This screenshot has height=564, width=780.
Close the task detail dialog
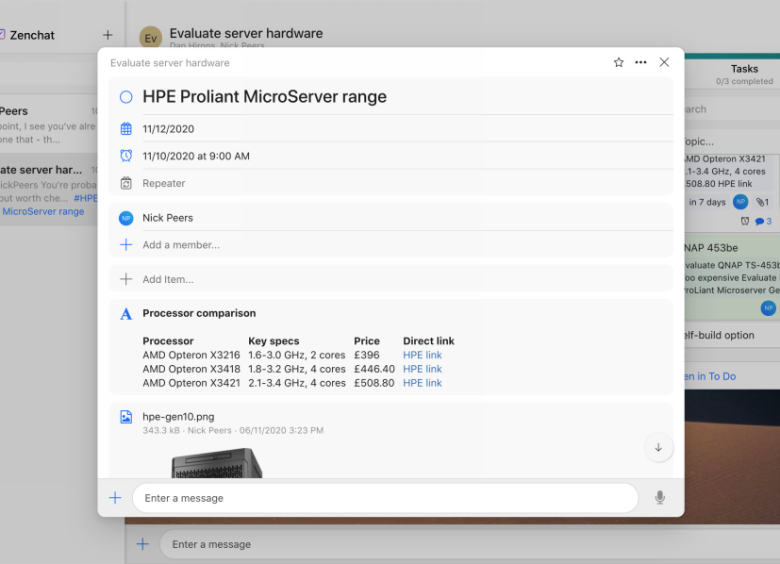(664, 62)
